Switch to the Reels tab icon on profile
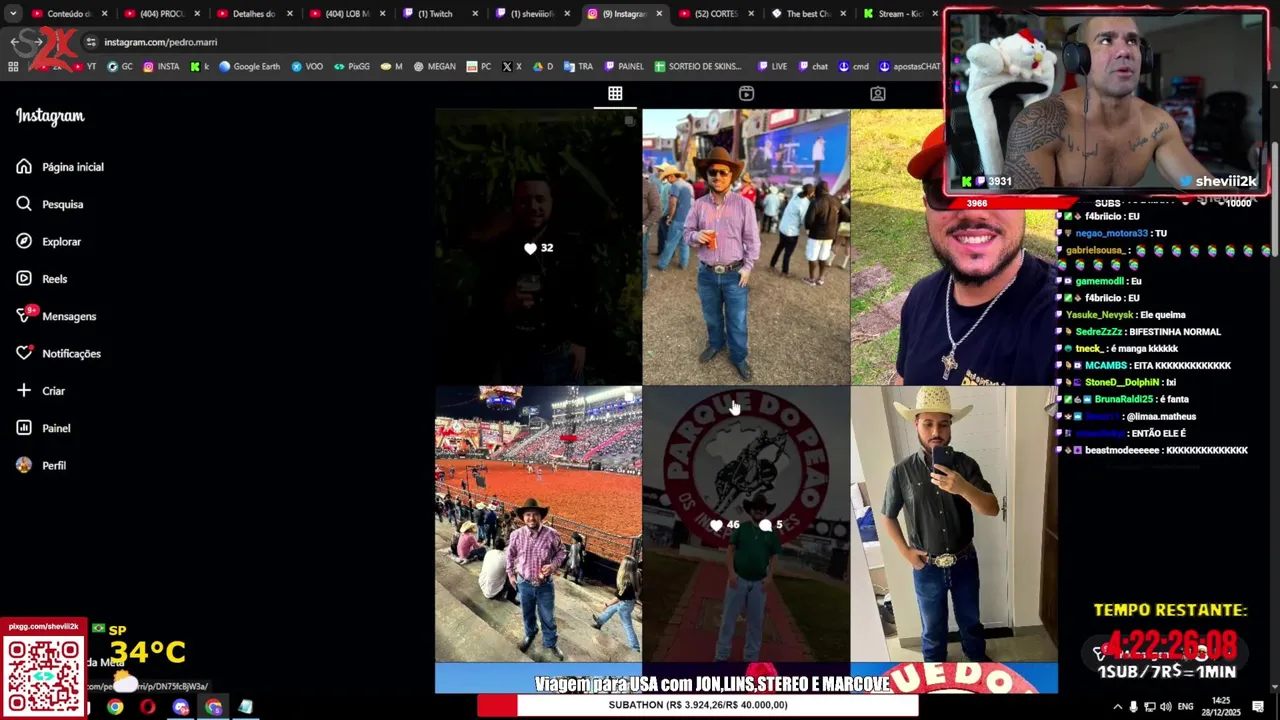1280x720 pixels. coord(746,93)
